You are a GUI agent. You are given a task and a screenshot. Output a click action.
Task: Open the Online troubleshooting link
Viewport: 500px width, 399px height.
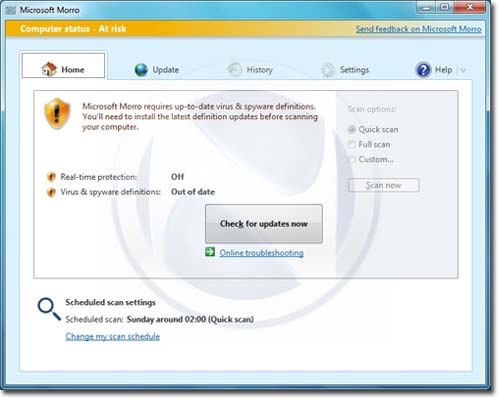(261, 253)
